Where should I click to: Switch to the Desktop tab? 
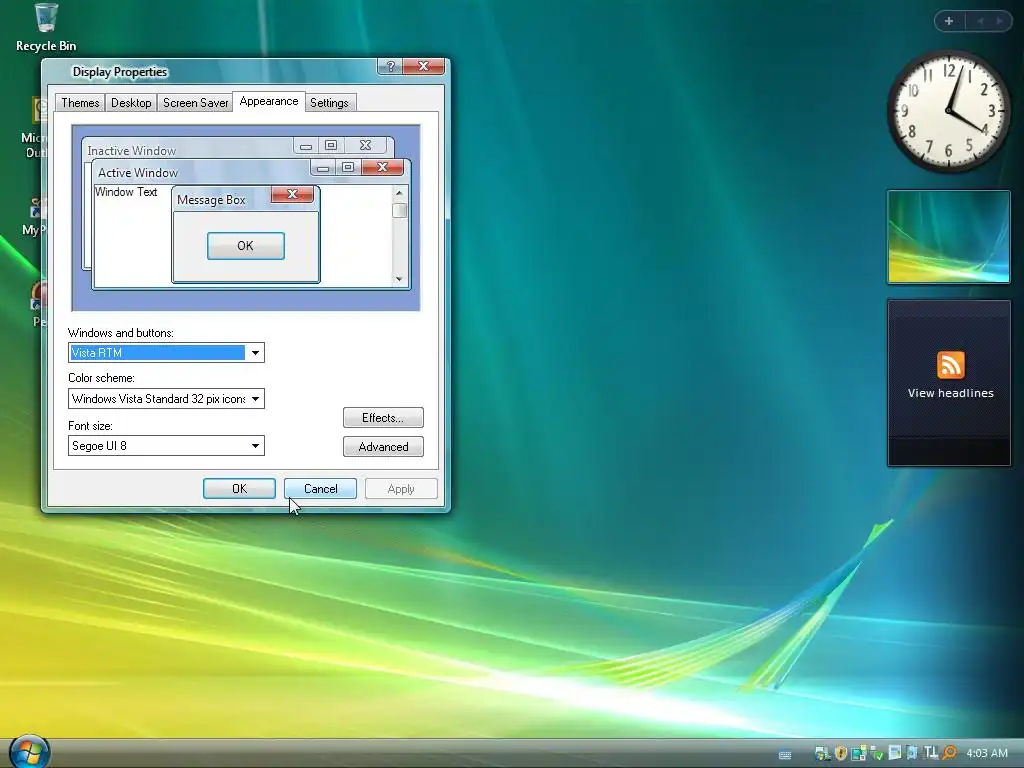[x=131, y=103]
